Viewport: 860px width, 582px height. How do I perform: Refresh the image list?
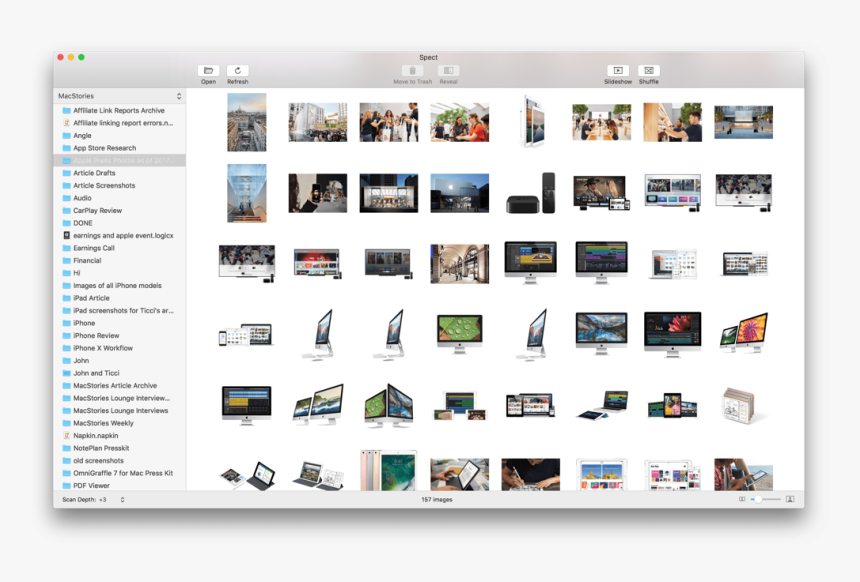(237, 71)
